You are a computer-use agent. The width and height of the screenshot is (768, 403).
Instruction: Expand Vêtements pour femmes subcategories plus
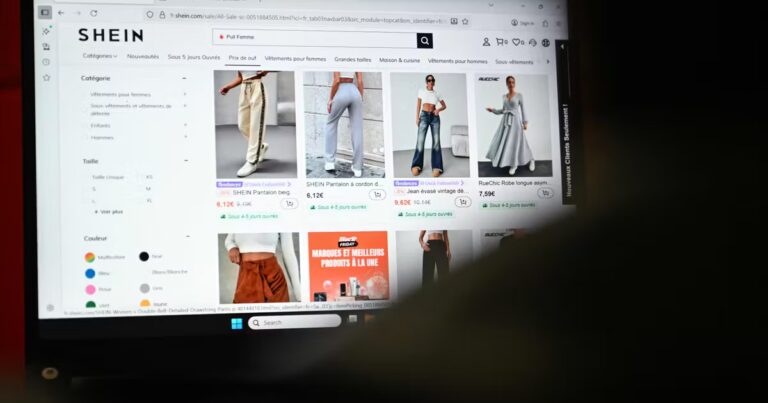(x=185, y=94)
